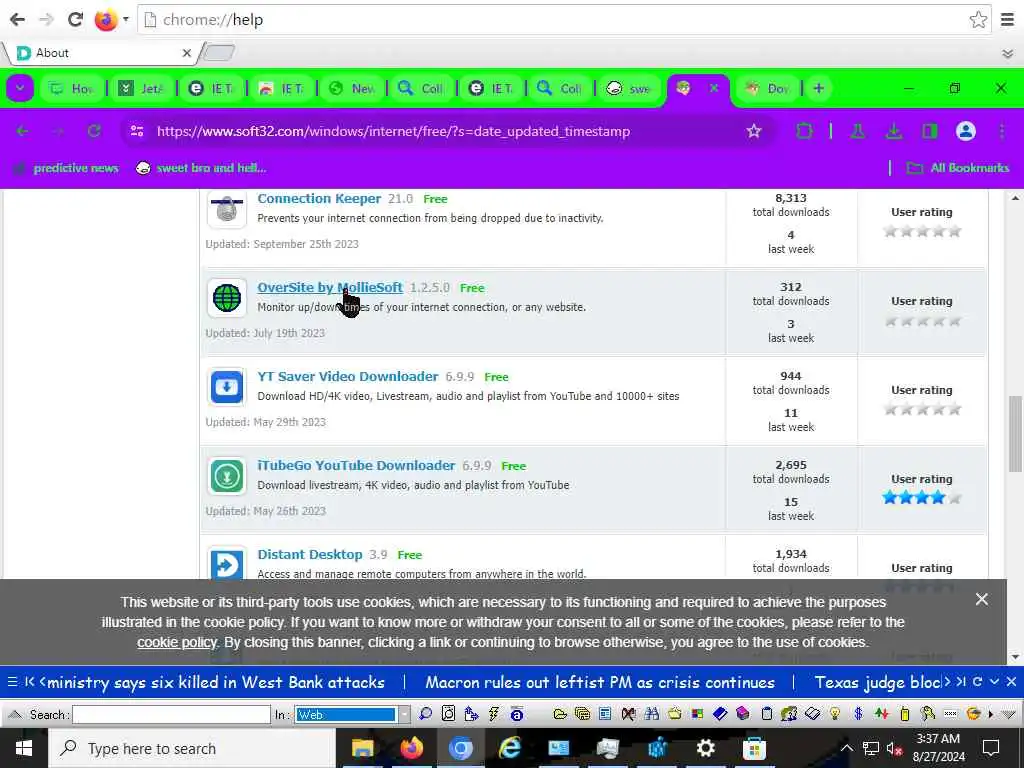Read 'Macron rules out leftist PM' headline

point(600,682)
